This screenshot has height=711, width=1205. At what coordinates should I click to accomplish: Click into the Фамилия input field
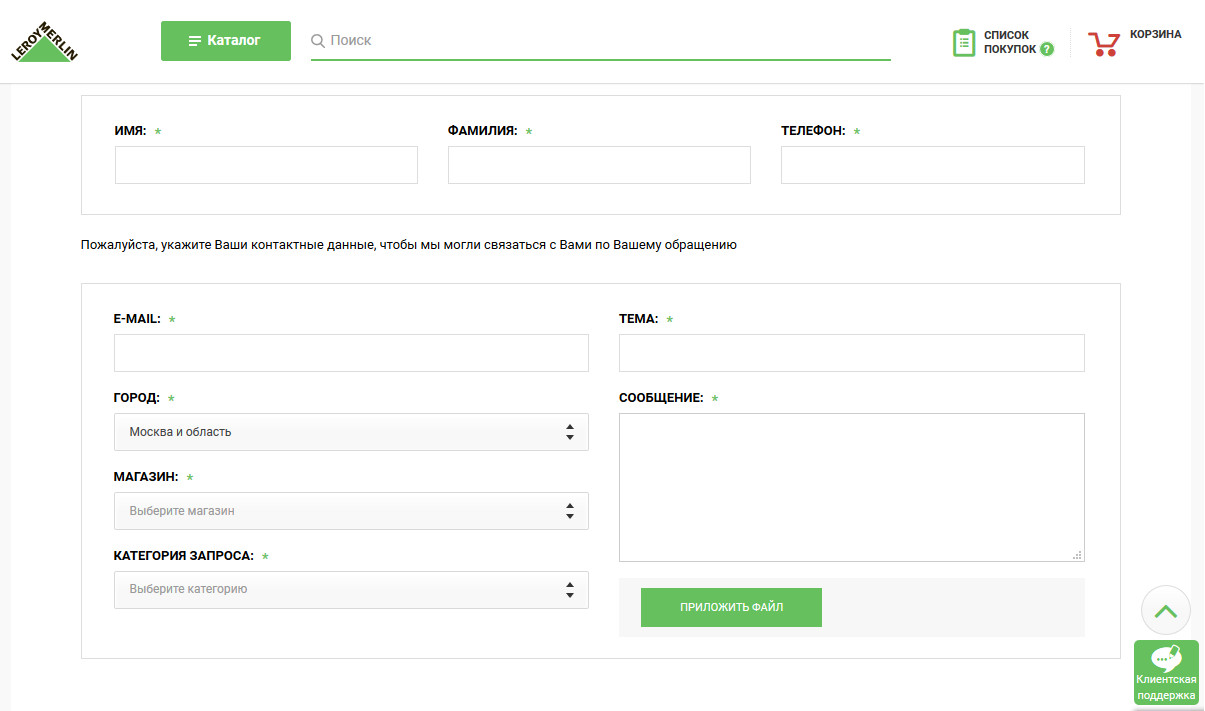[x=599, y=165]
